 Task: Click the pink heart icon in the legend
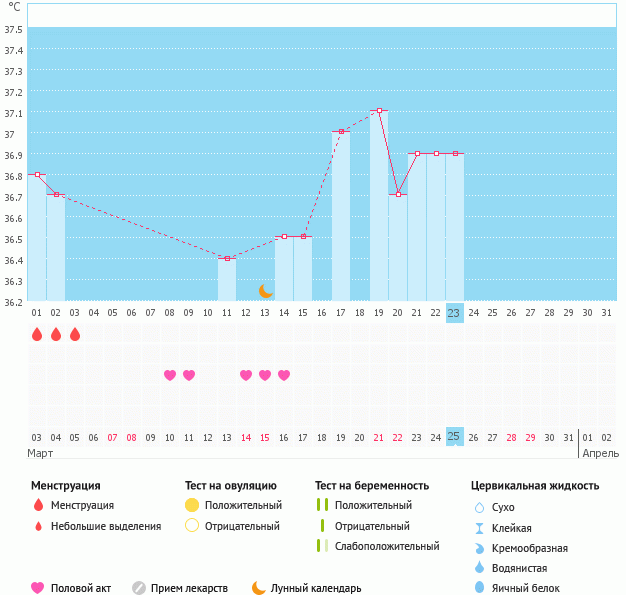coord(38,588)
